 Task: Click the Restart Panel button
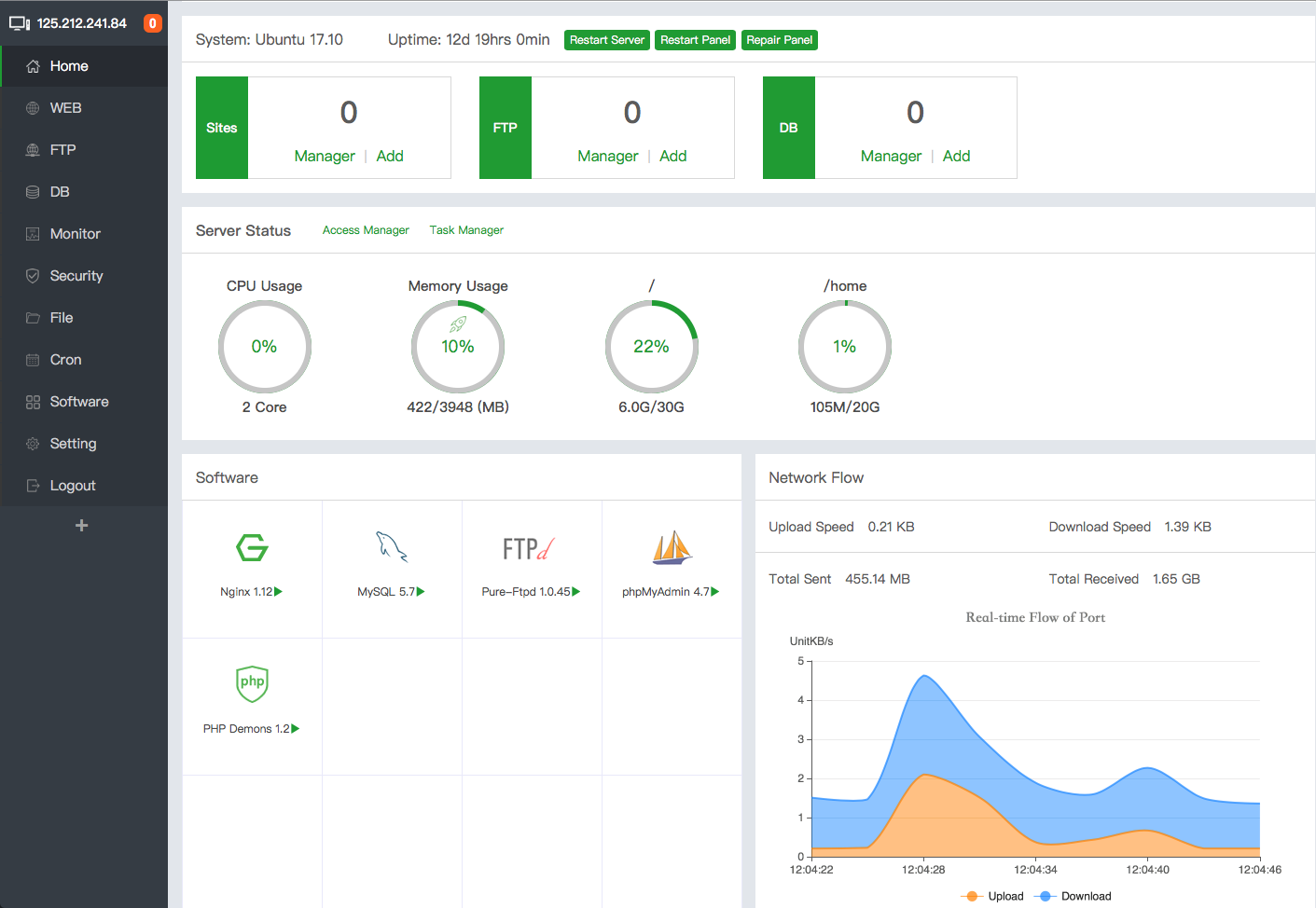tap(696, 40)
